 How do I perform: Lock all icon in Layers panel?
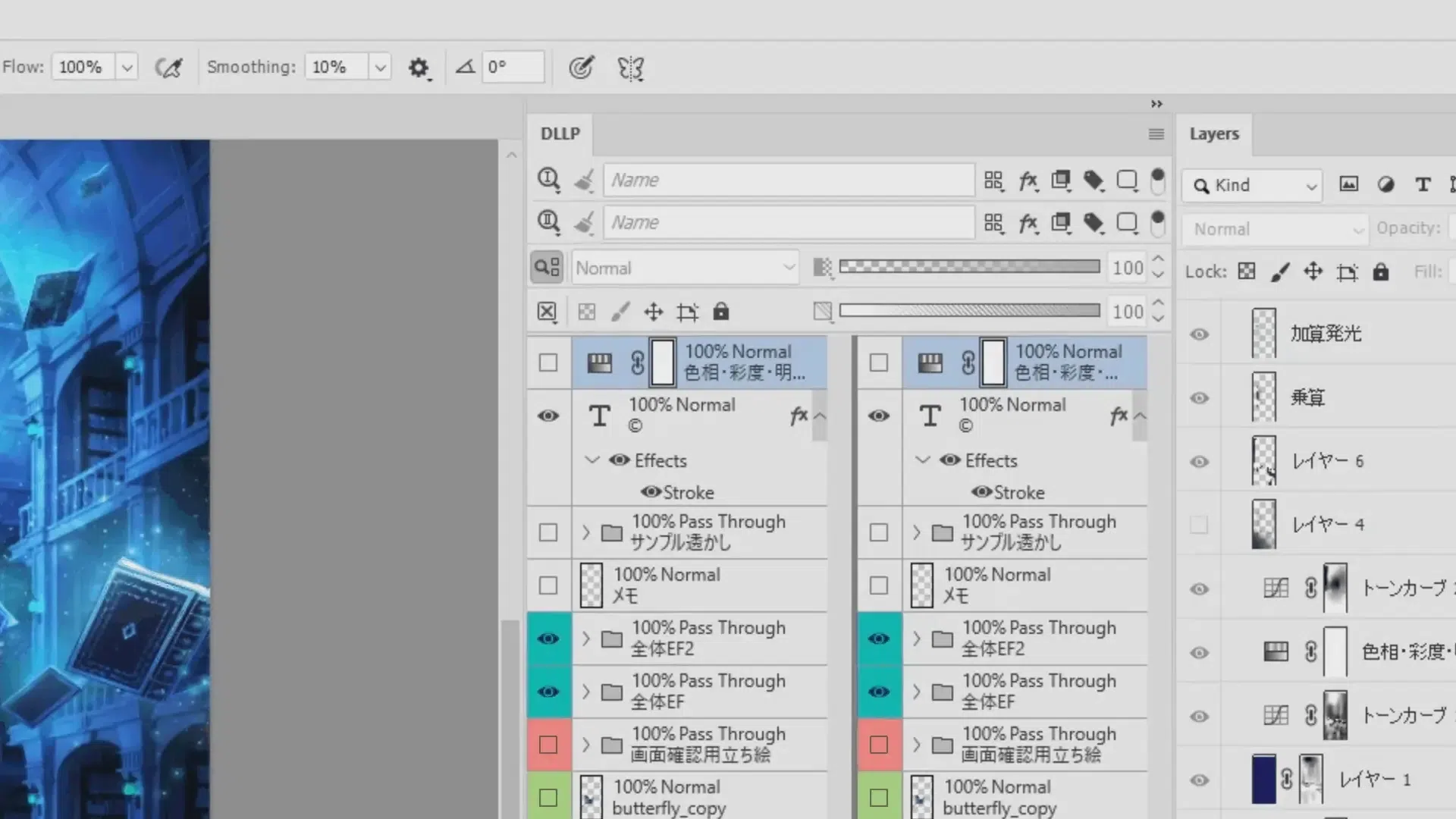pos(1381,271)
